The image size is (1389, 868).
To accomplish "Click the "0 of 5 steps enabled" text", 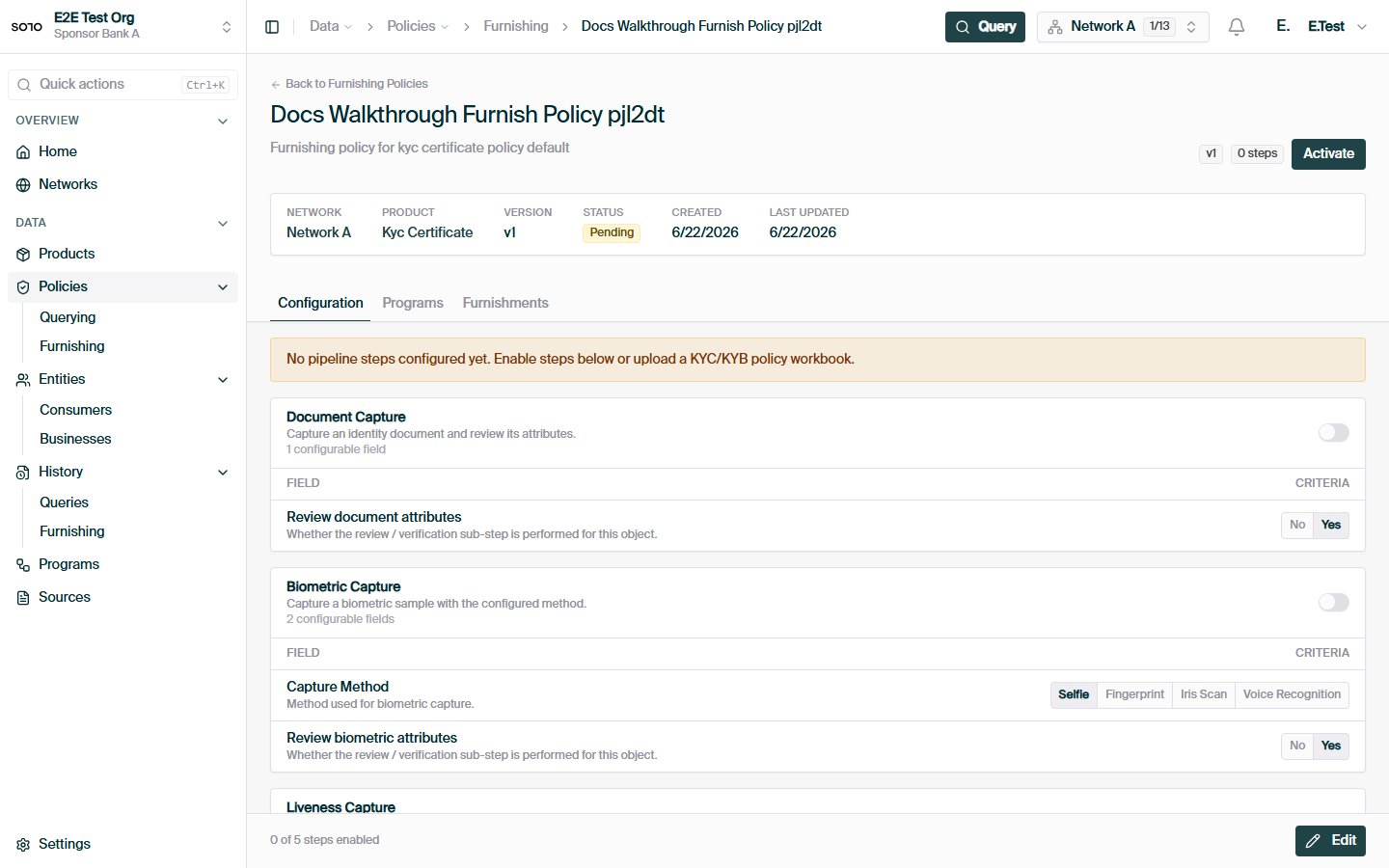I will pos(325,840).
